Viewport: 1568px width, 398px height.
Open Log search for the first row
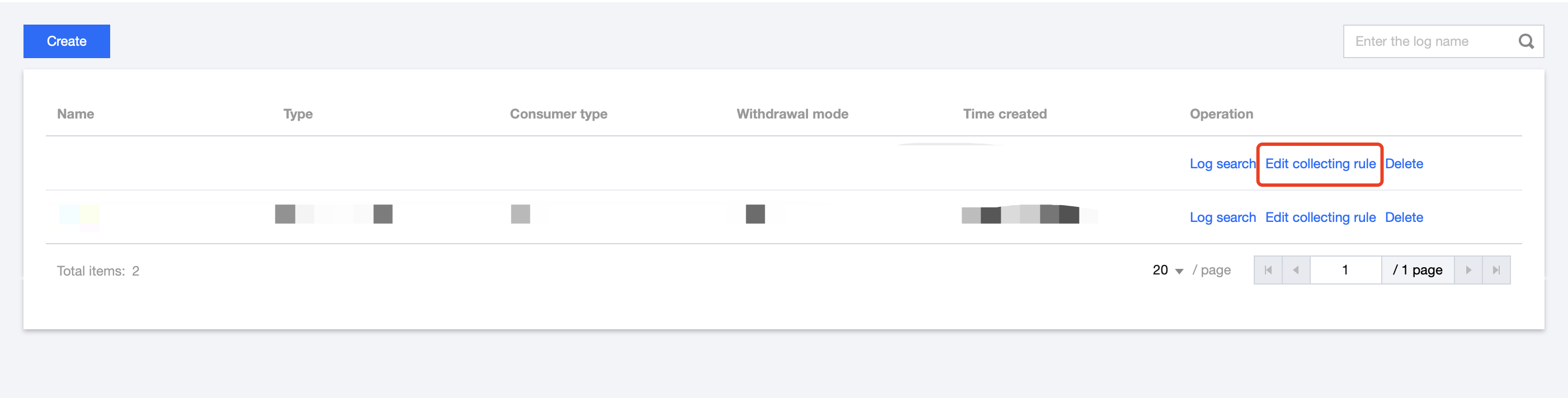[x=1222, y=164]
